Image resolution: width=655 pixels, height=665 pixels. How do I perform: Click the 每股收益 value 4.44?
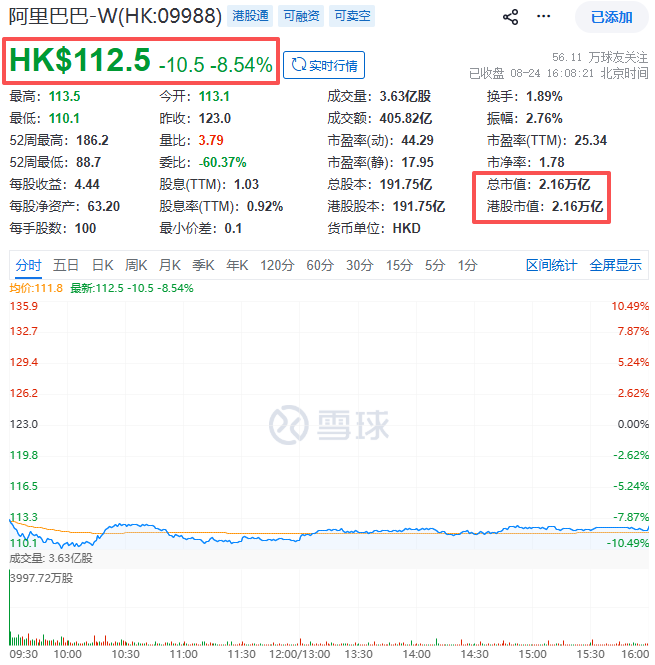point(87,184)
